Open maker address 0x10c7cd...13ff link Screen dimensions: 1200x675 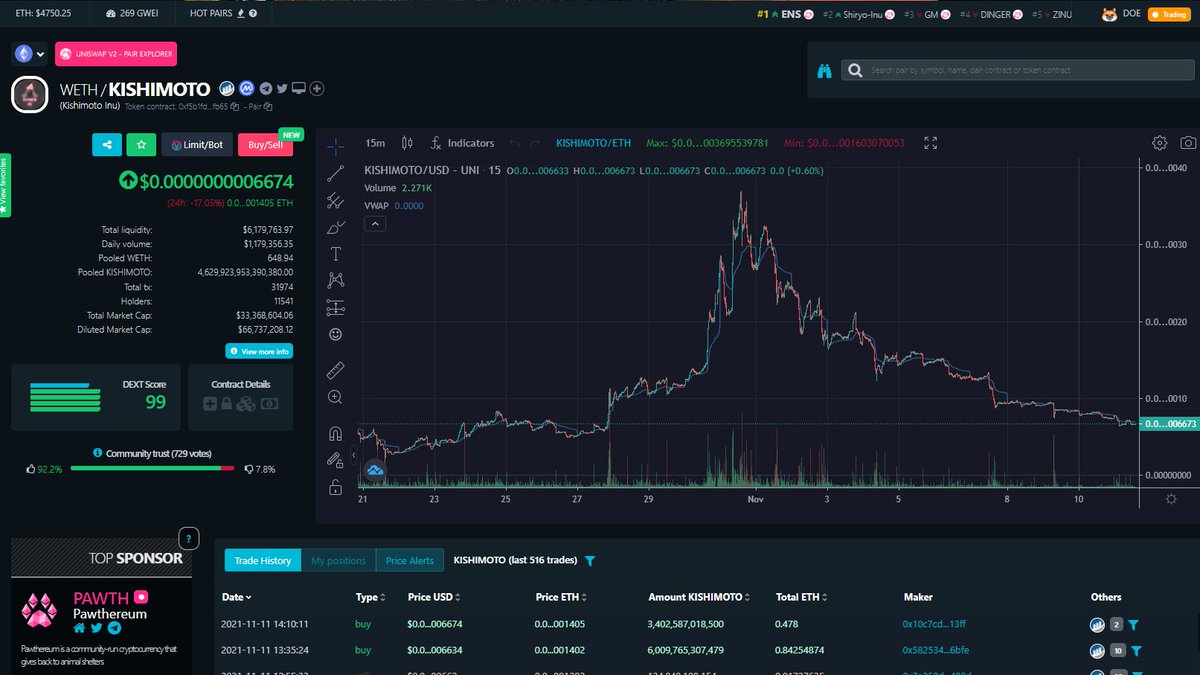pos(934,625)
